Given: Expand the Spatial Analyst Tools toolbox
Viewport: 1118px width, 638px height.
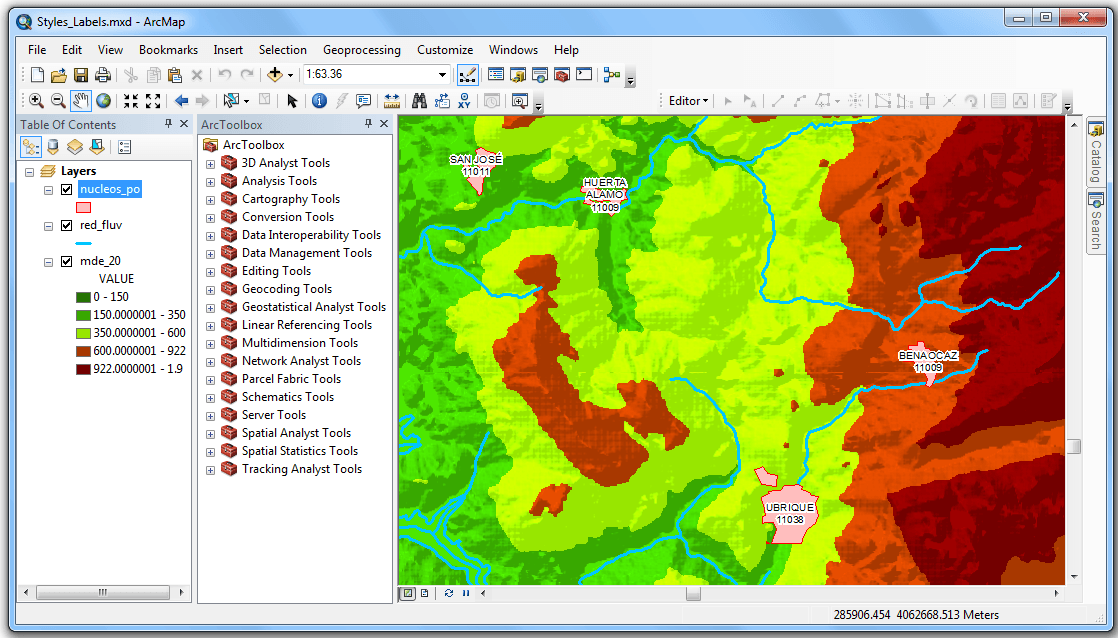Looking at the screenshot, I should [210, 434].
